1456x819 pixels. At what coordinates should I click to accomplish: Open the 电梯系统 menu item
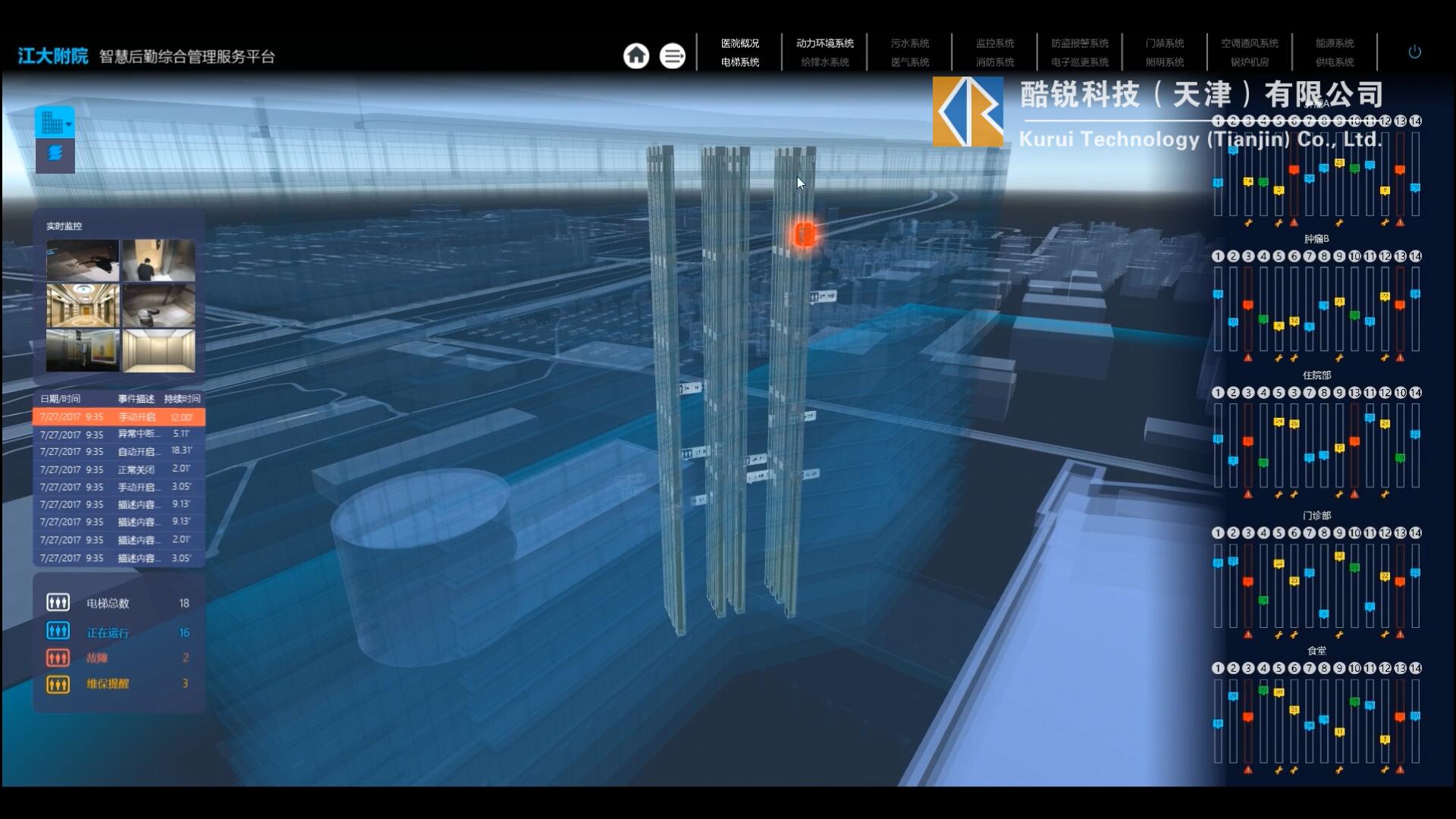click(x=739, y=62)
